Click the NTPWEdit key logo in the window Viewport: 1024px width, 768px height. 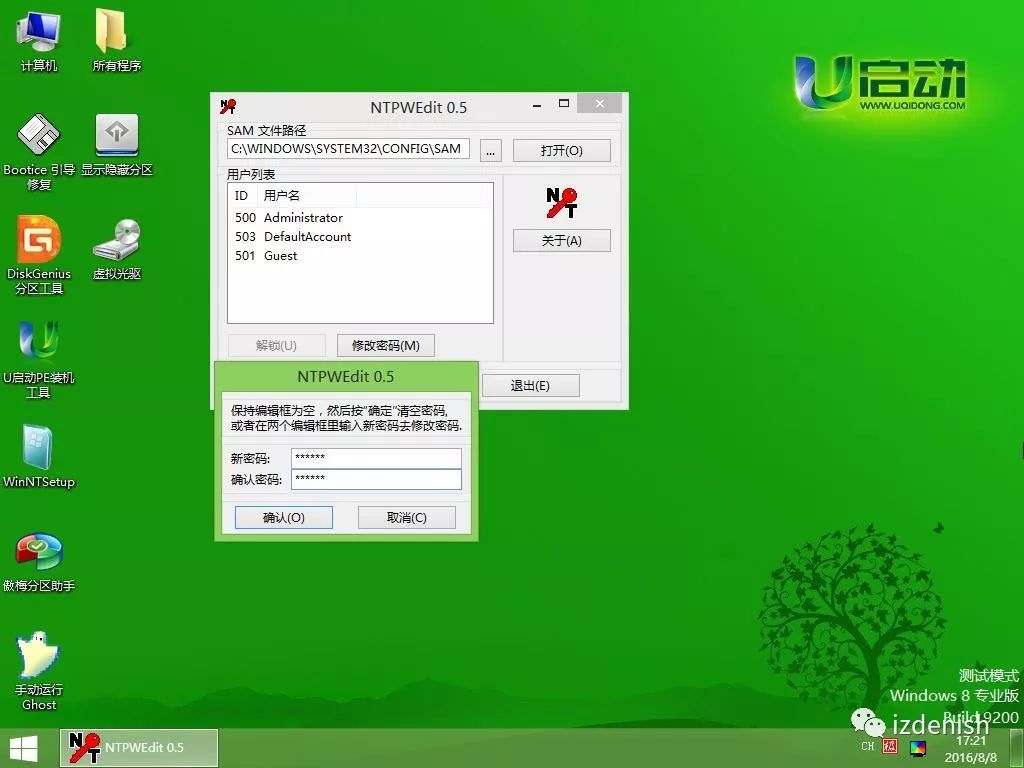[x=561, y=201]
